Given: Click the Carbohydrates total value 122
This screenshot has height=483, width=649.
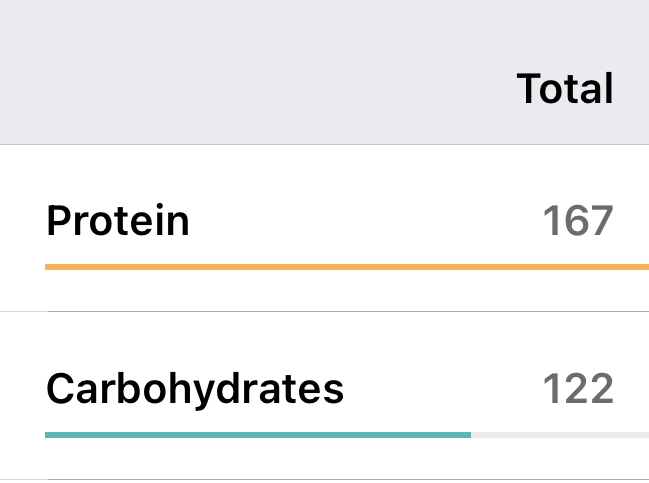Looking at the screenshot, I should [577, 388].
